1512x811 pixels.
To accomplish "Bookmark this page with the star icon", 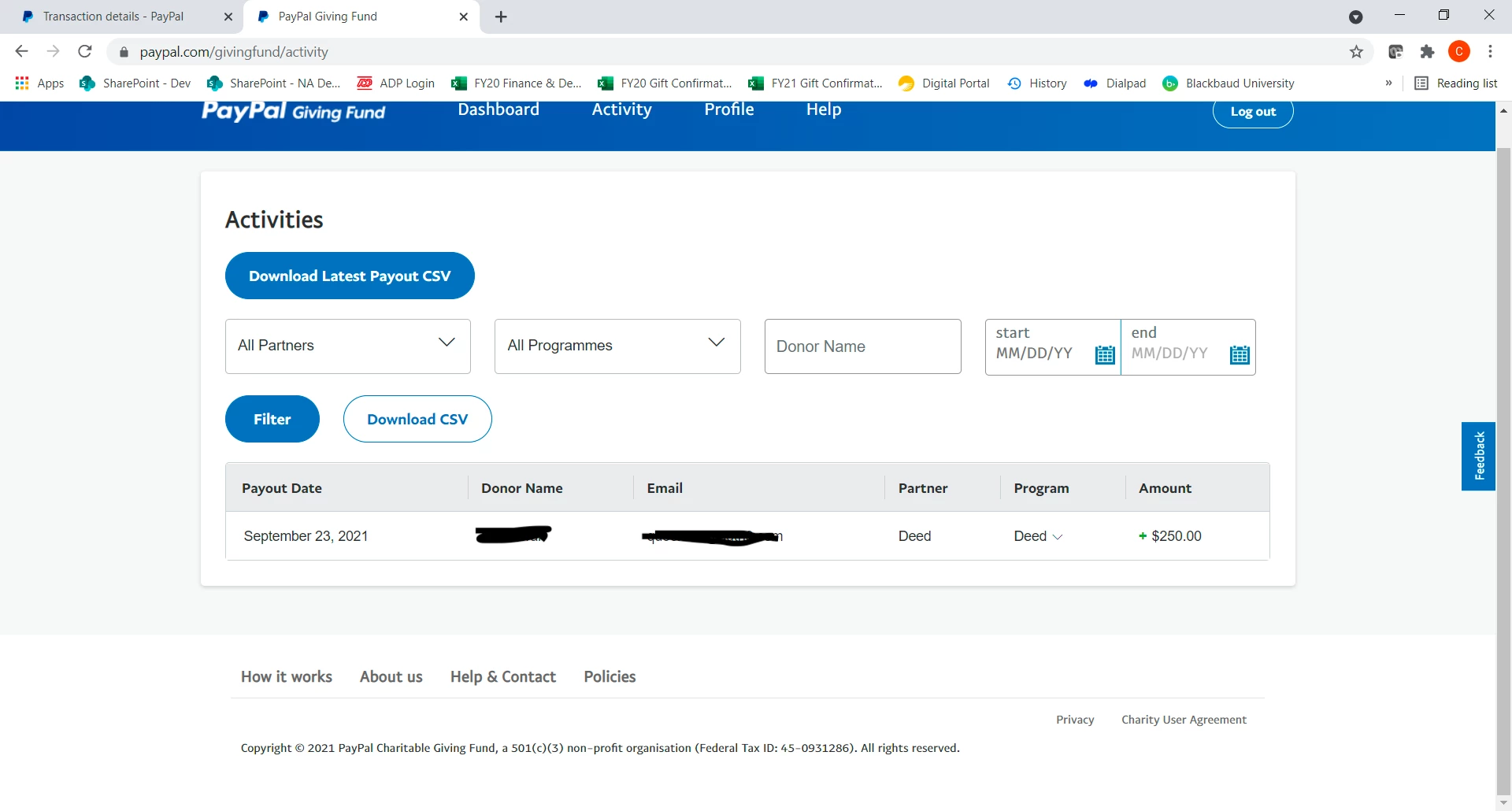I will tap(1356, 52).
